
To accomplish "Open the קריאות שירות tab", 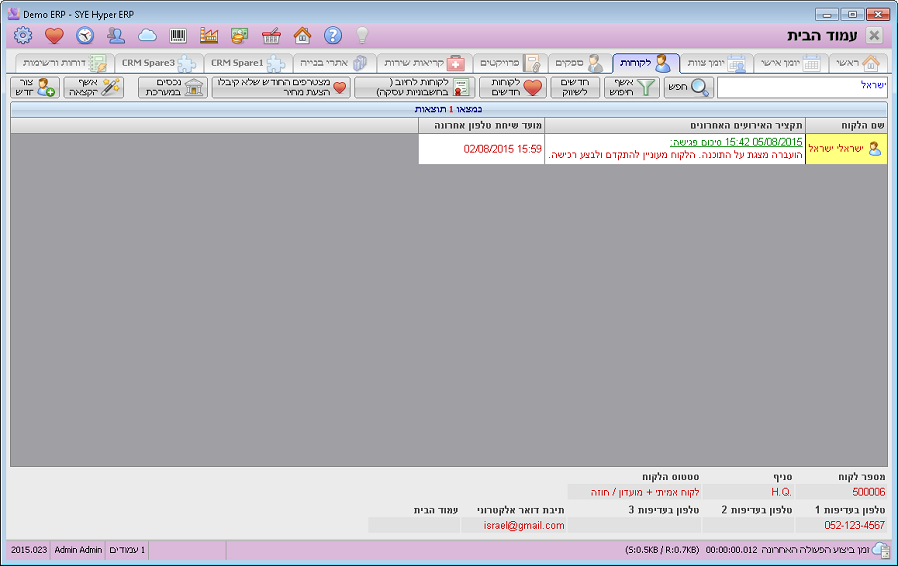I will click(x=424, y=63).
